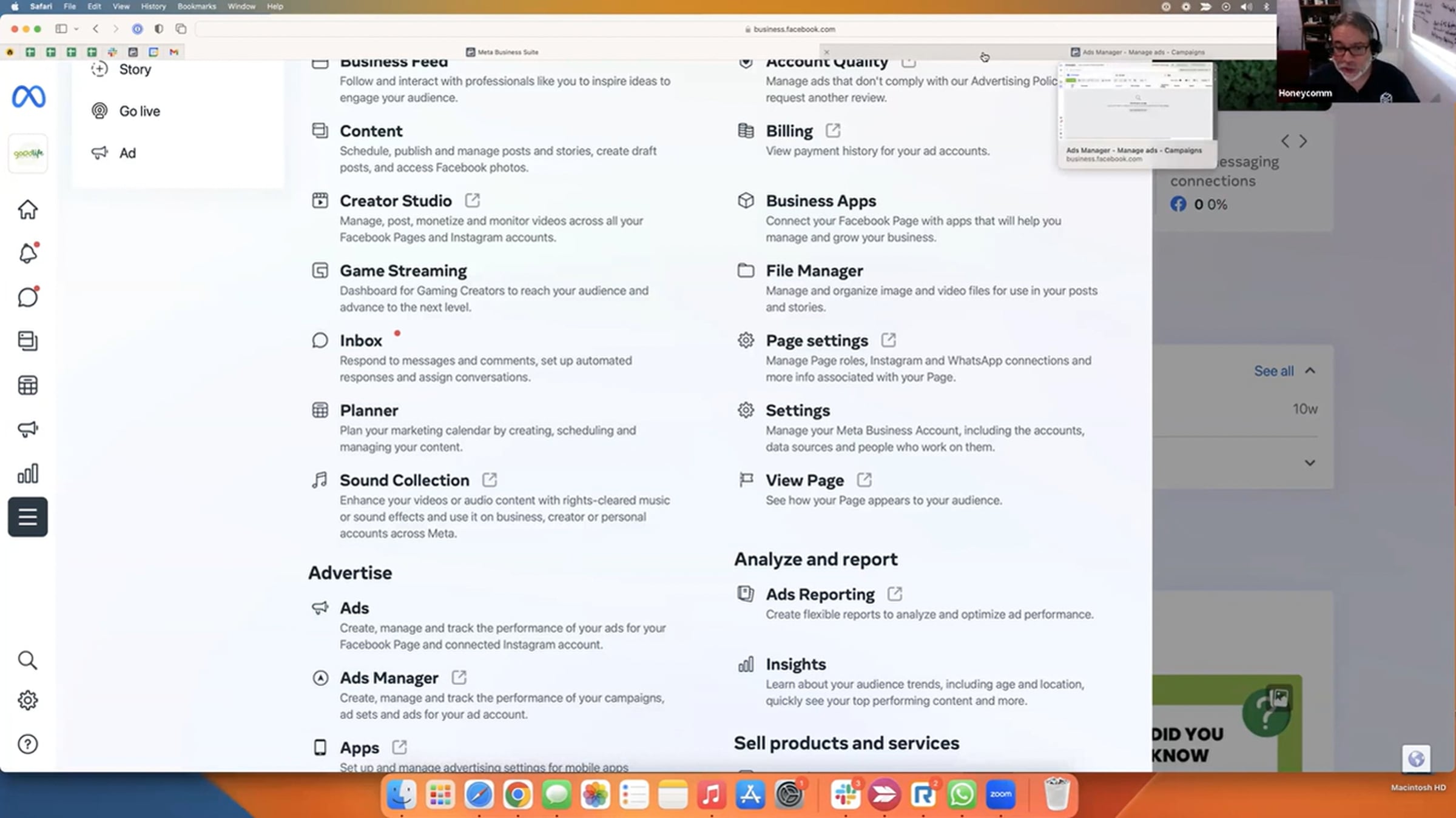This screenshot has height=818, width=1456.
Task: Expand the chevron below the 10w row
Action: pyautogui.click(x=1310, y=463)
